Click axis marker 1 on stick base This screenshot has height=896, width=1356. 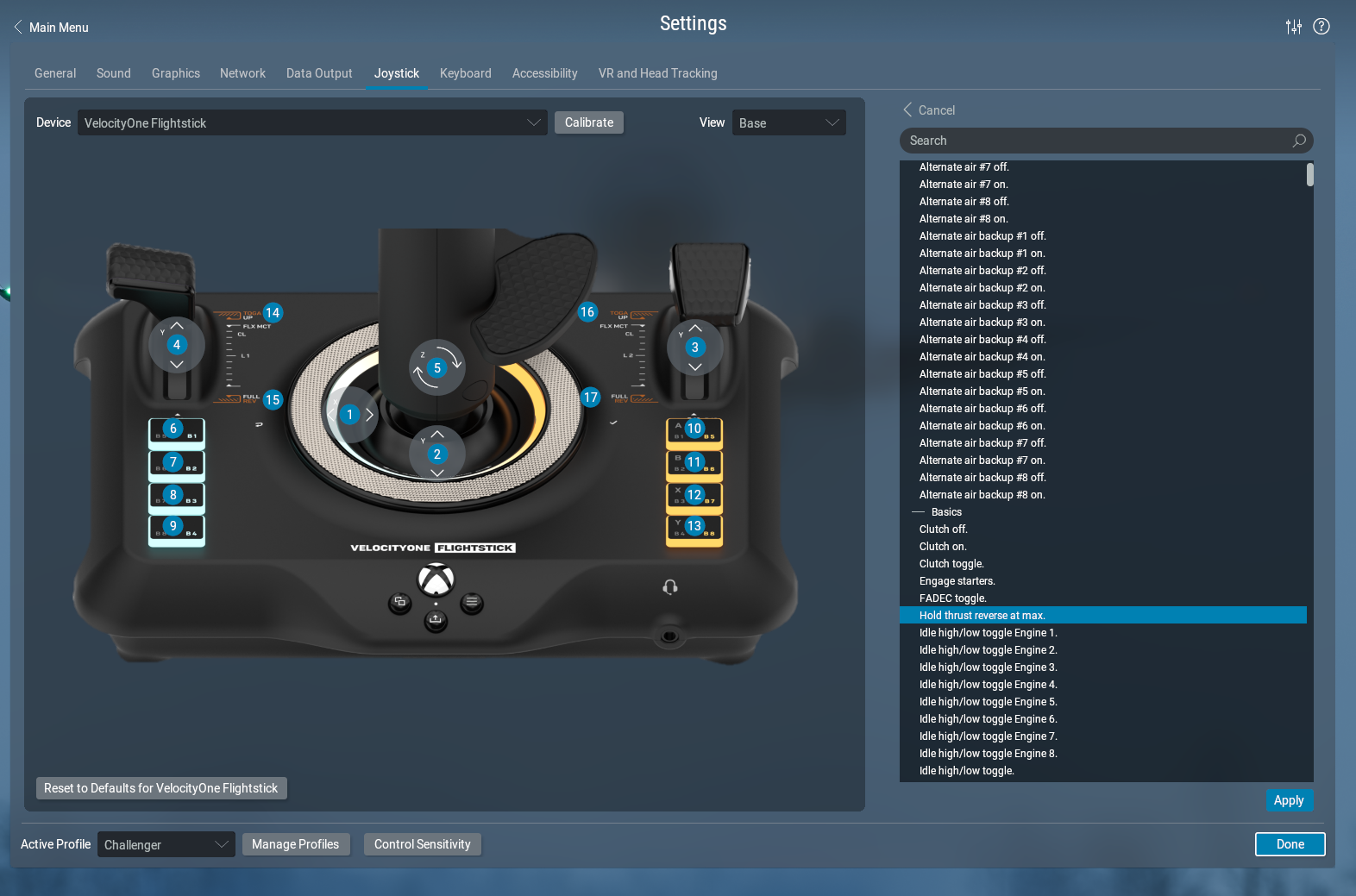coord(350,415)
